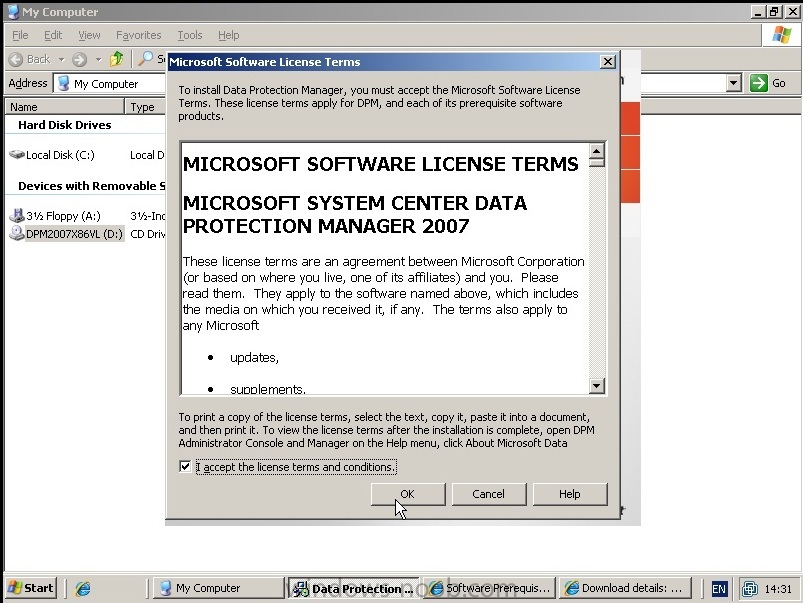Switch to My Computer taskbar button
The image size is (803, 603).
[x=218, y=588]
